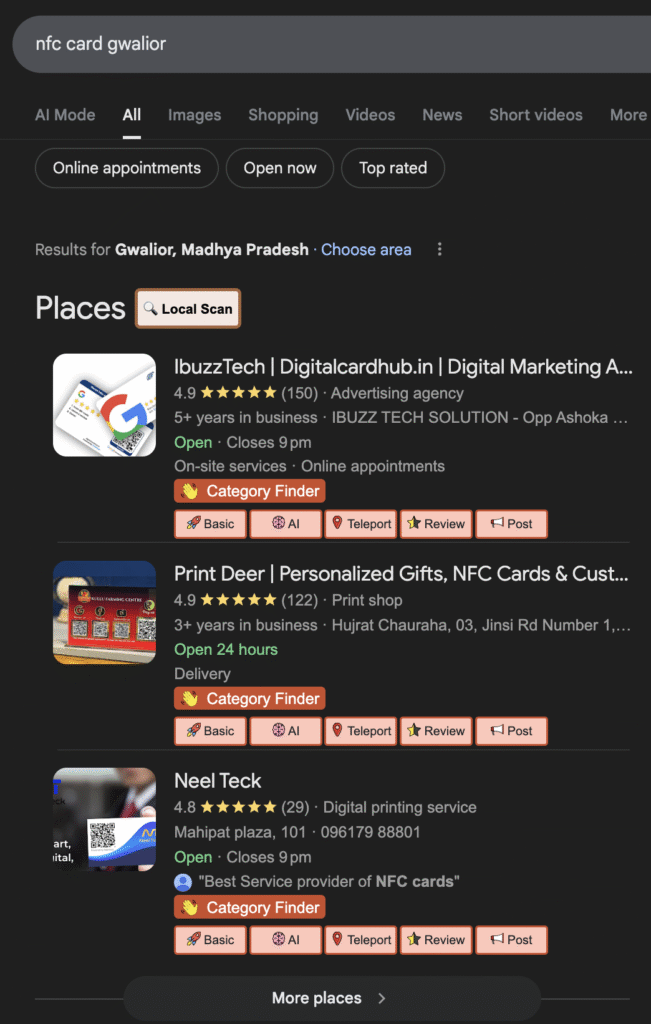This screenshot has width=651, height=1024.
Task: Open the three-dot location options menu
Action: click(440, 250)
